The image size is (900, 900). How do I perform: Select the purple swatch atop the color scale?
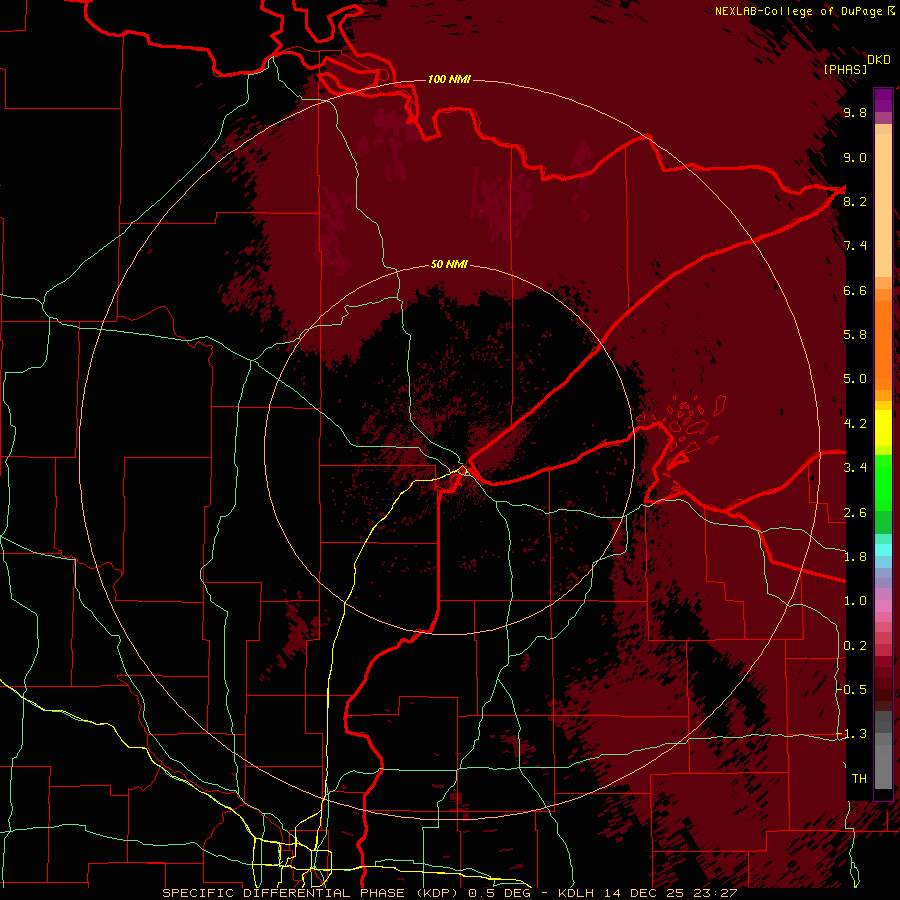(883, 100)
